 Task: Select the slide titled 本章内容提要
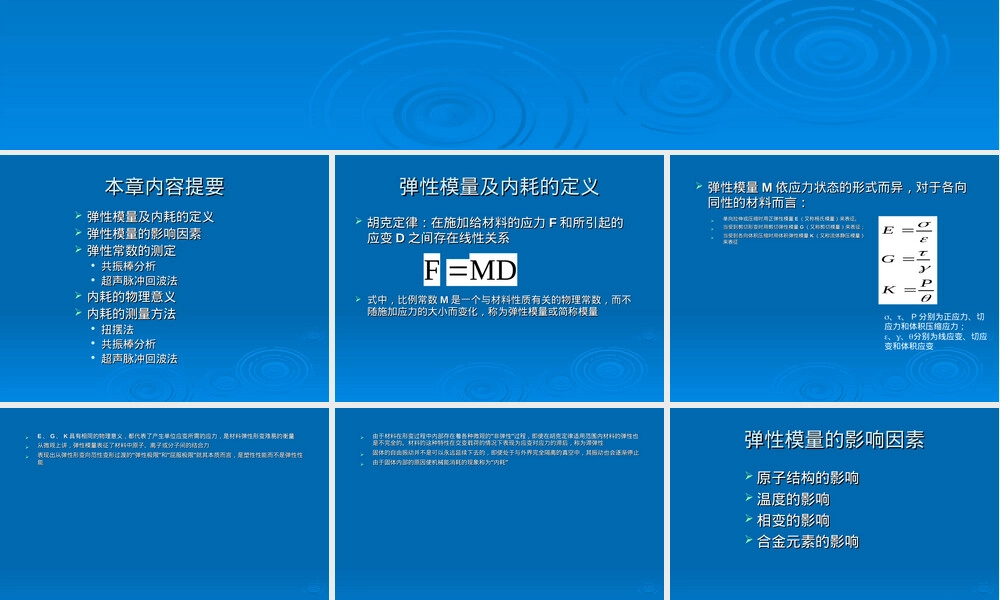(x=164, y=278)
